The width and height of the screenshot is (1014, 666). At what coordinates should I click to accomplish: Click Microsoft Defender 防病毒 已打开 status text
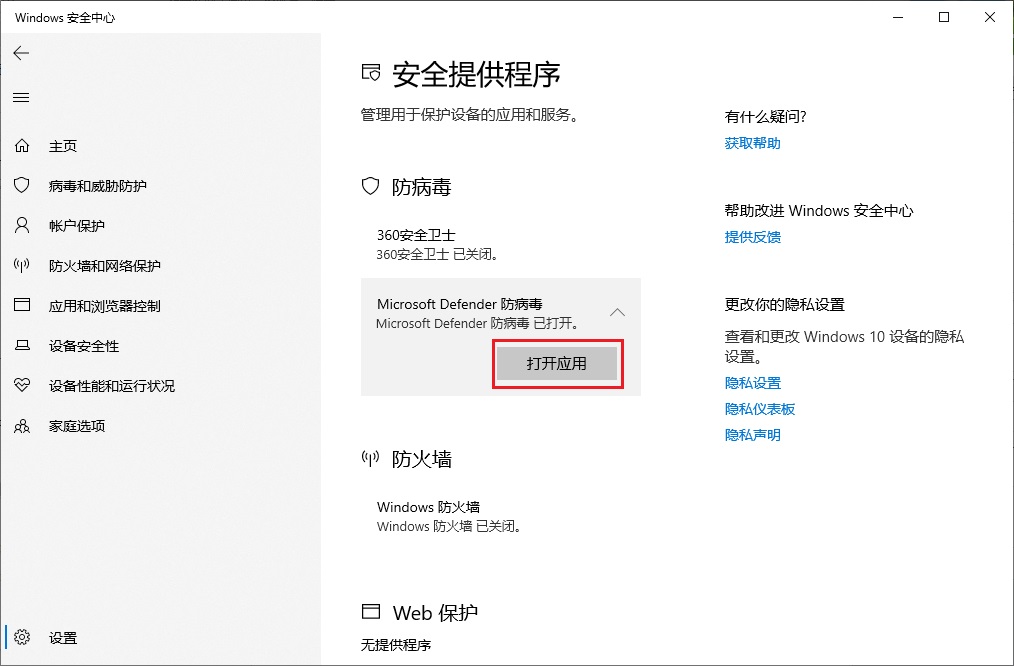(x=478, y=323)
